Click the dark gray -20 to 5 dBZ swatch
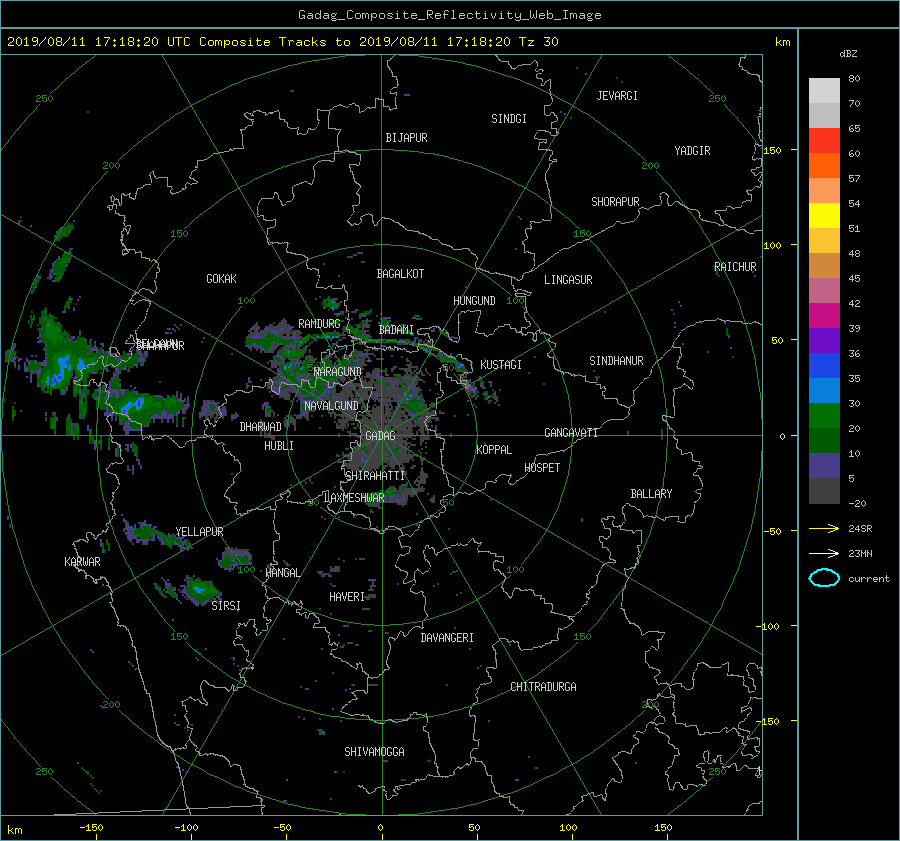Screen dimensions: 900x841 [x=824, y=490]
